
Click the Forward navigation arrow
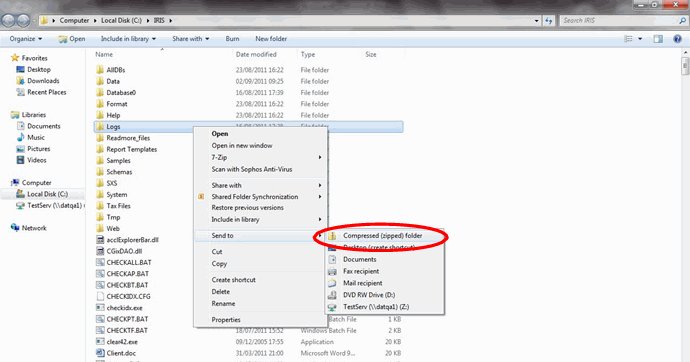click(x=23, y=21)
